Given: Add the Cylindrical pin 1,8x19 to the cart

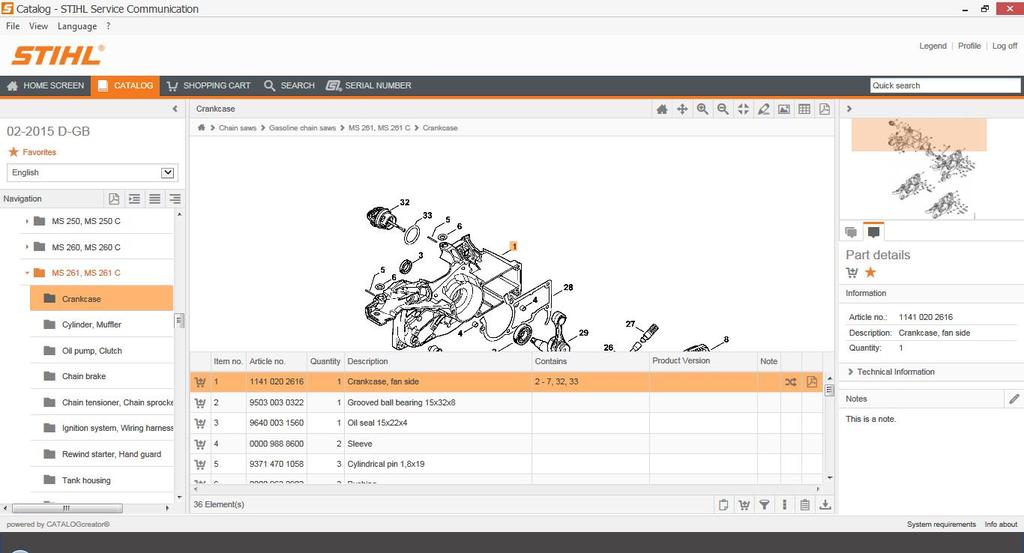Looking at the screenshot, I should pos(200,464).
